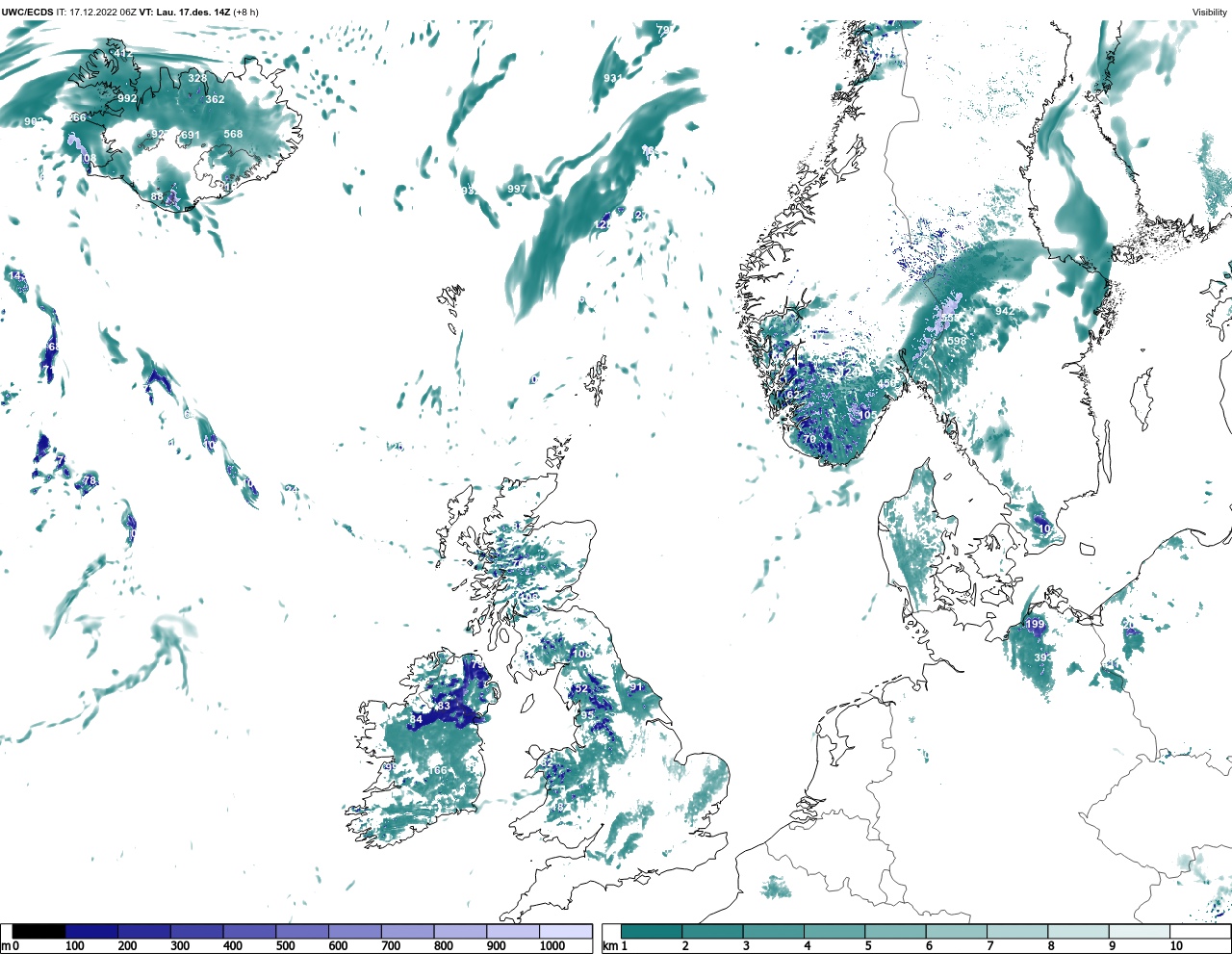Select the dark navy 100–200 m legend swatch

click(91, 932)
